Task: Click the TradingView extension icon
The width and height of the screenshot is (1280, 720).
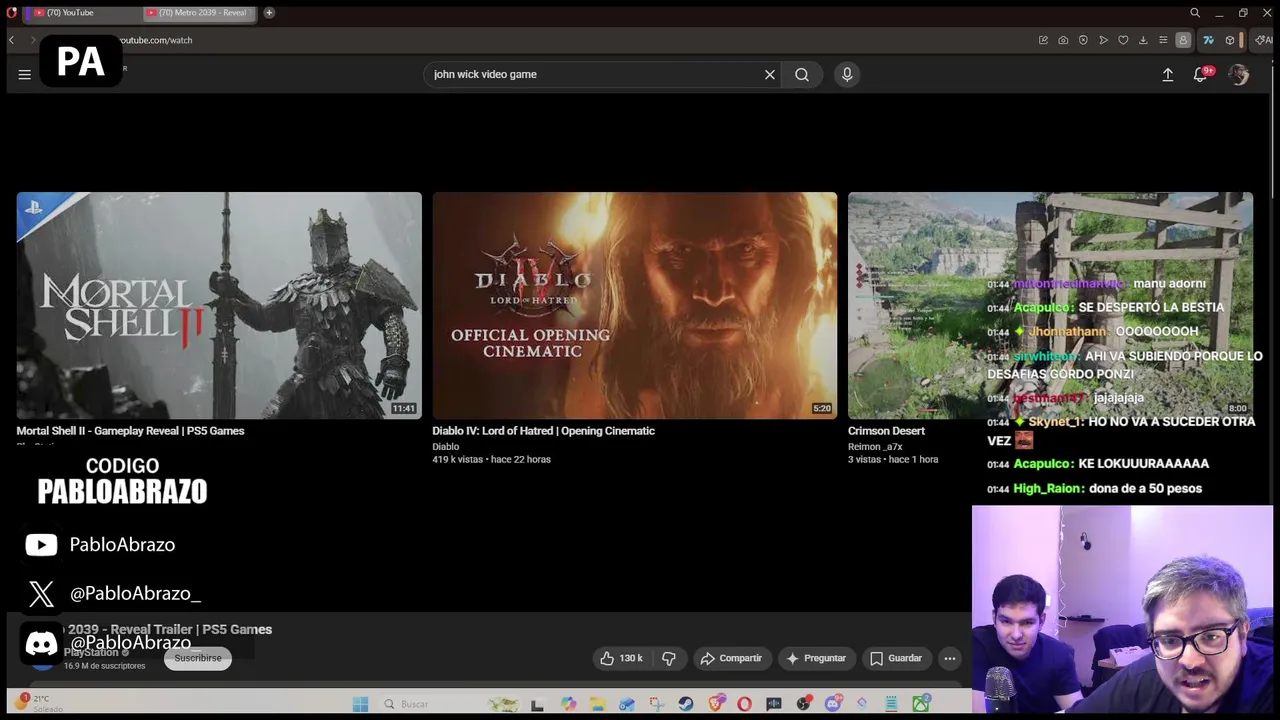Action: [x=1208, y=40]
